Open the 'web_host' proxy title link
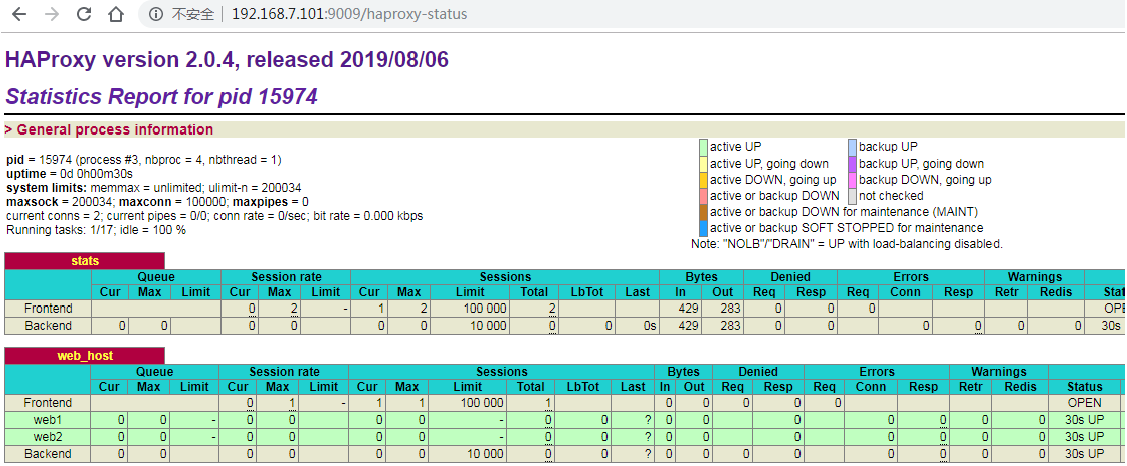The width and height of the screenshot is (1127, 466). pos(85,356)
